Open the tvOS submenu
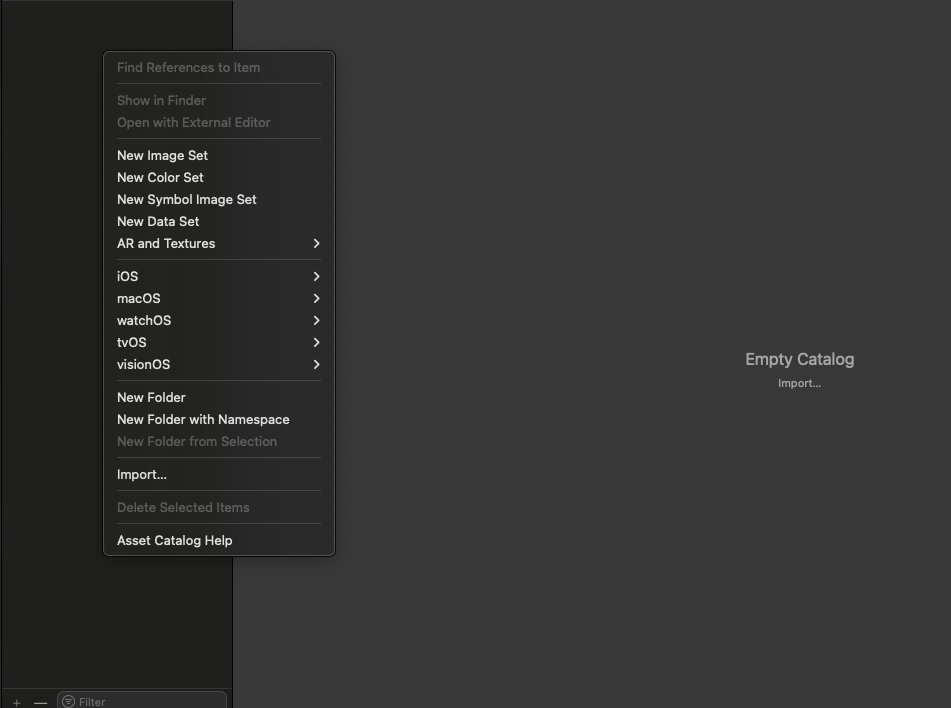Viewport: 951px width, 708px height. [x=218, y=342]
